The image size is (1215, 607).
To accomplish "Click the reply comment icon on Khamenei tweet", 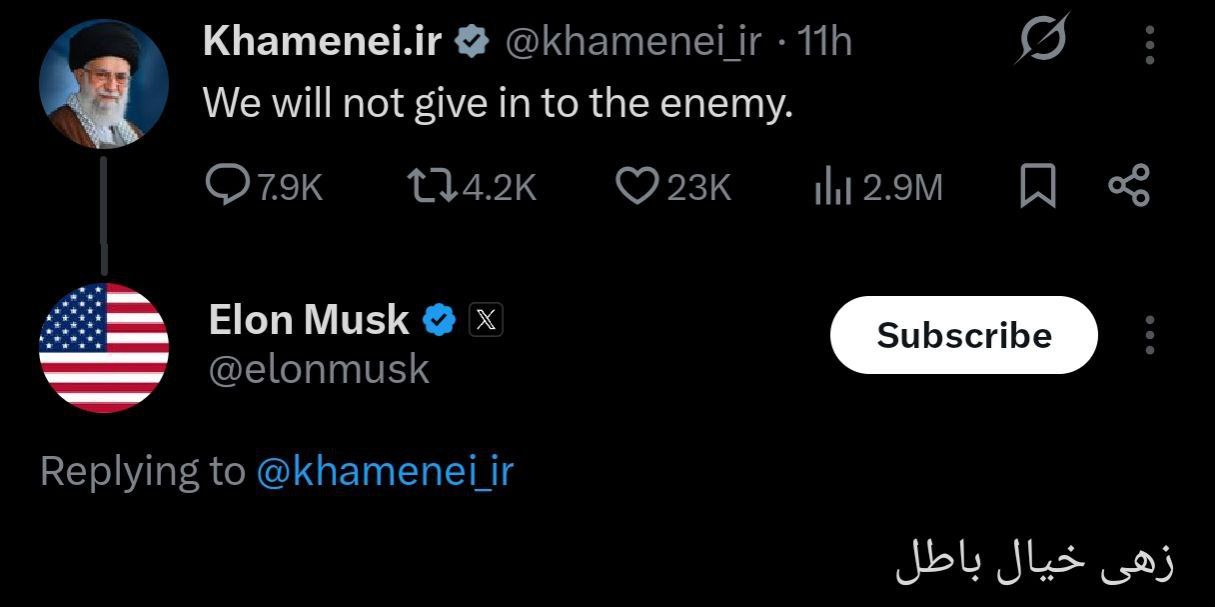I will click(229, 186).
